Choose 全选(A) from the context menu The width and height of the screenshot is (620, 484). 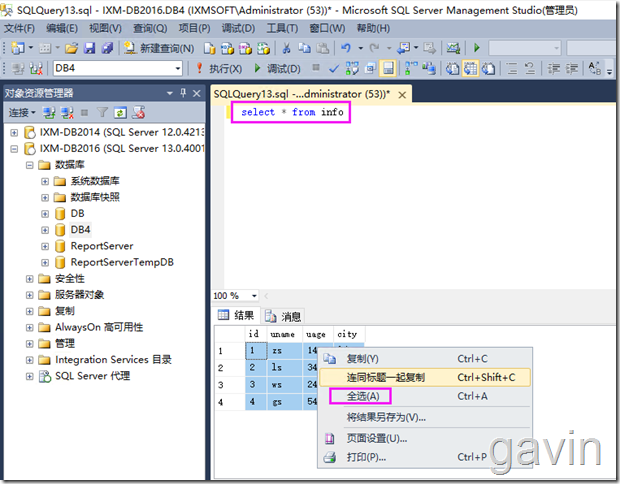(x=425, y=396)
